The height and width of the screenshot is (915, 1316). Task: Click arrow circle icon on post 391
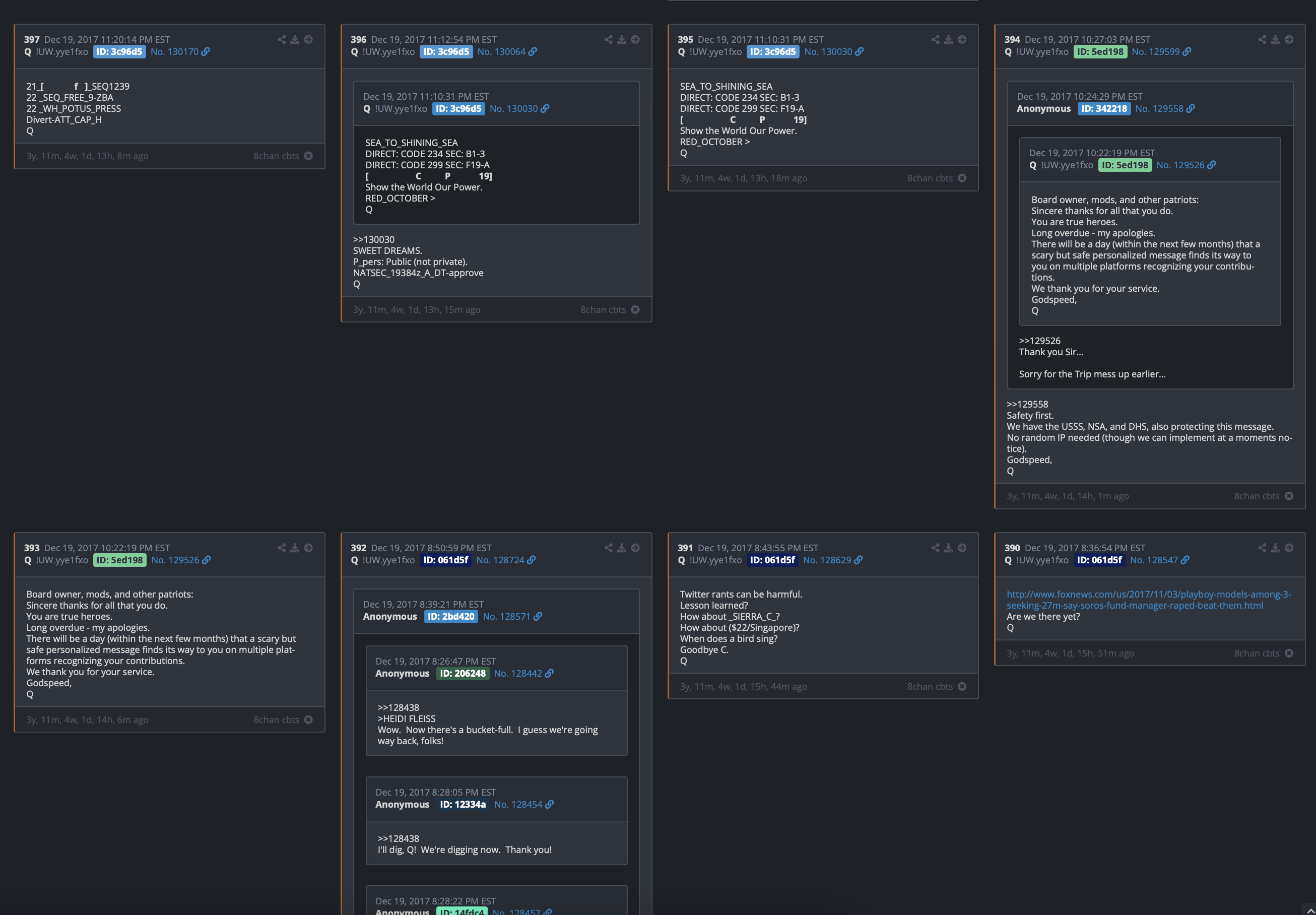(x=962, y=548)
